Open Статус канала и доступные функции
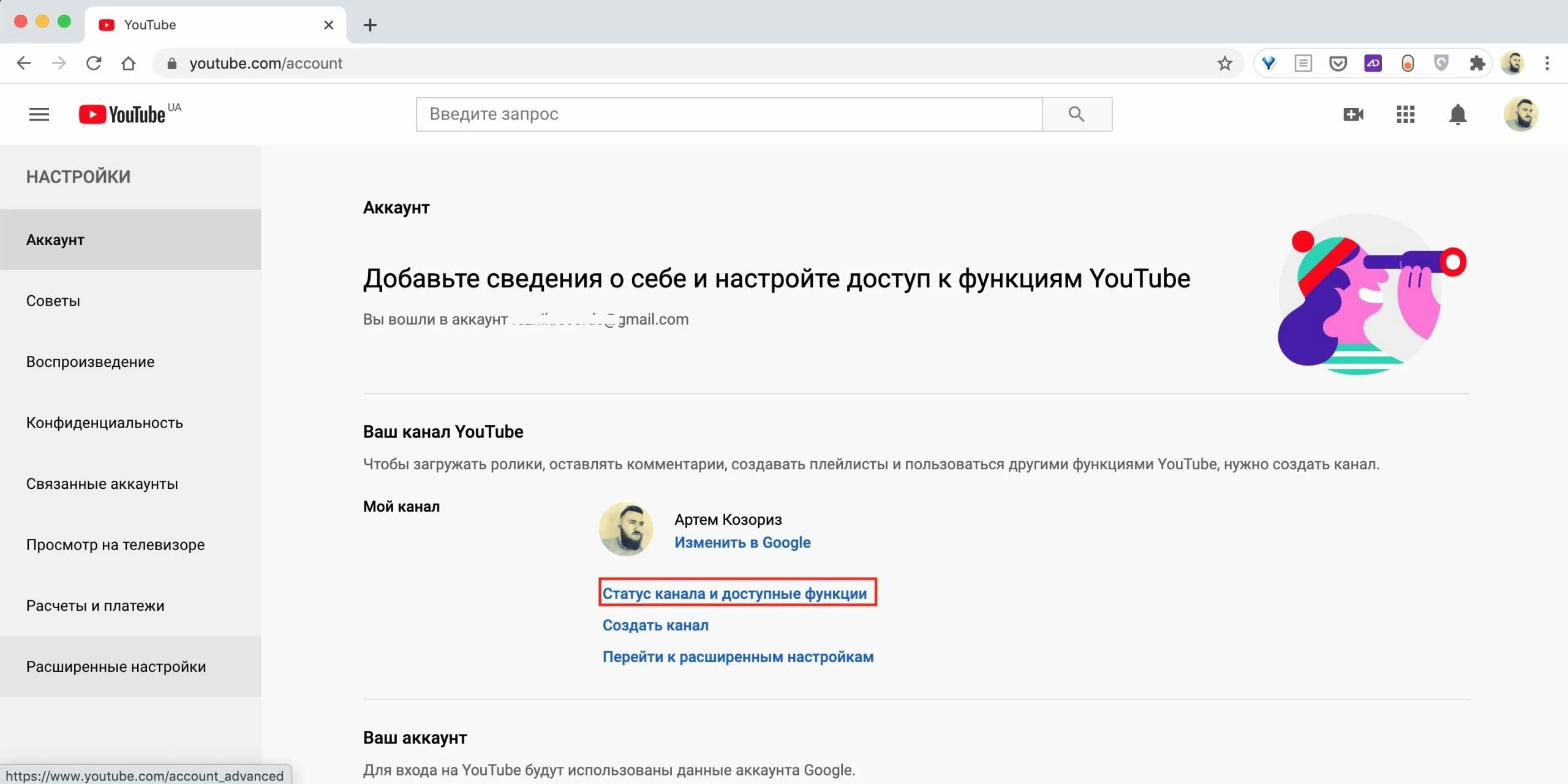This screenshot has height=784, width=1568. pyautogui.click(x=734, y=593)
